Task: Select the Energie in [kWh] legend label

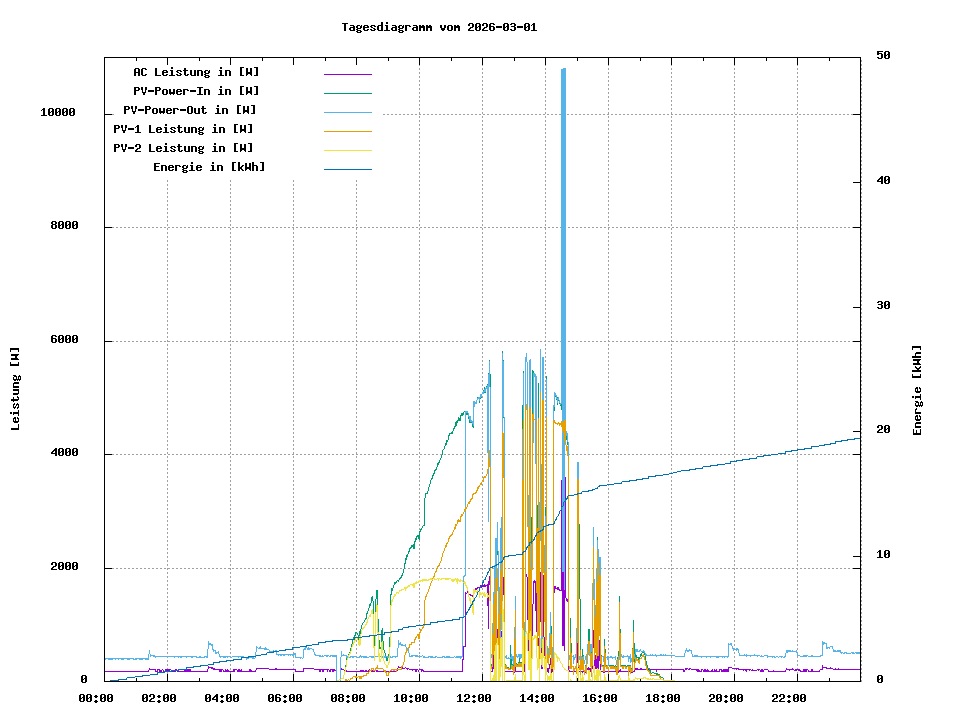Action: point(209,167)
